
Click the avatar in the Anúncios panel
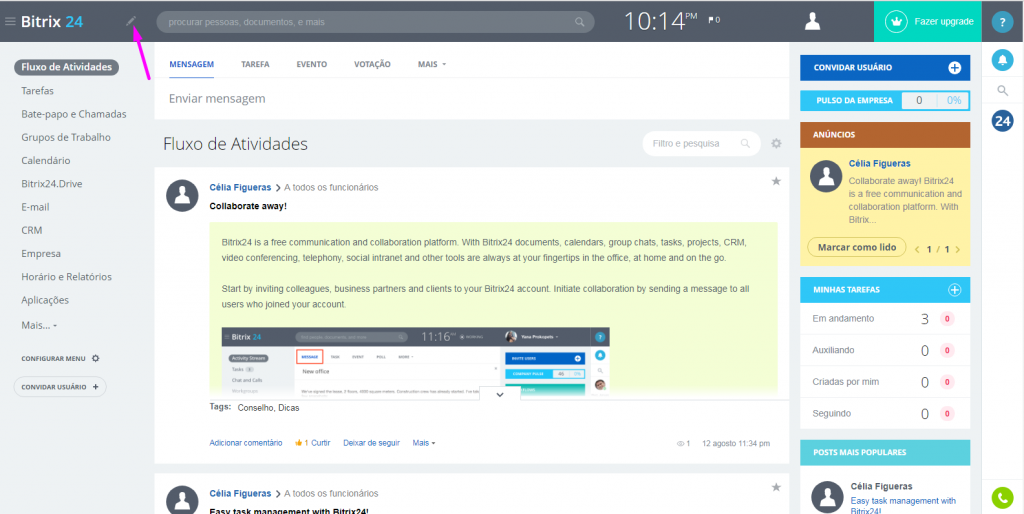825,174
